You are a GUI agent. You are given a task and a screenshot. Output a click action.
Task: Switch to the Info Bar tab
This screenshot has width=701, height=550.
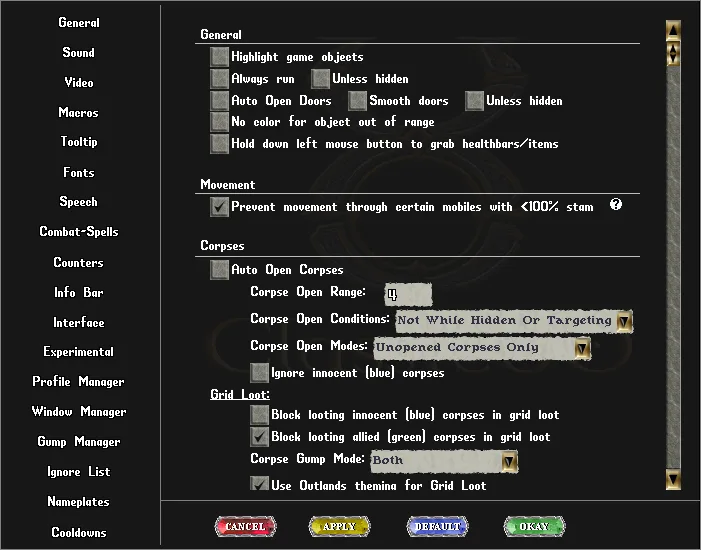pos(79,292)
